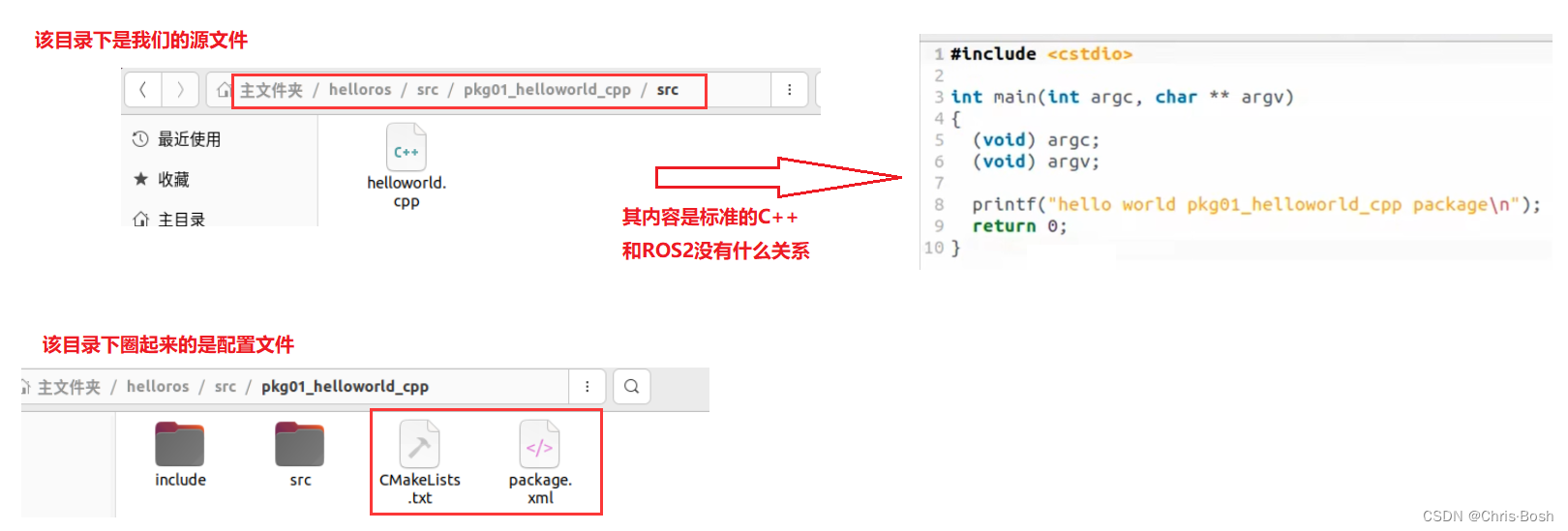Click code line 6 with (void) argv;
The width and height of the screenshot is (1568, 531).
click(x=1036, y=162)
